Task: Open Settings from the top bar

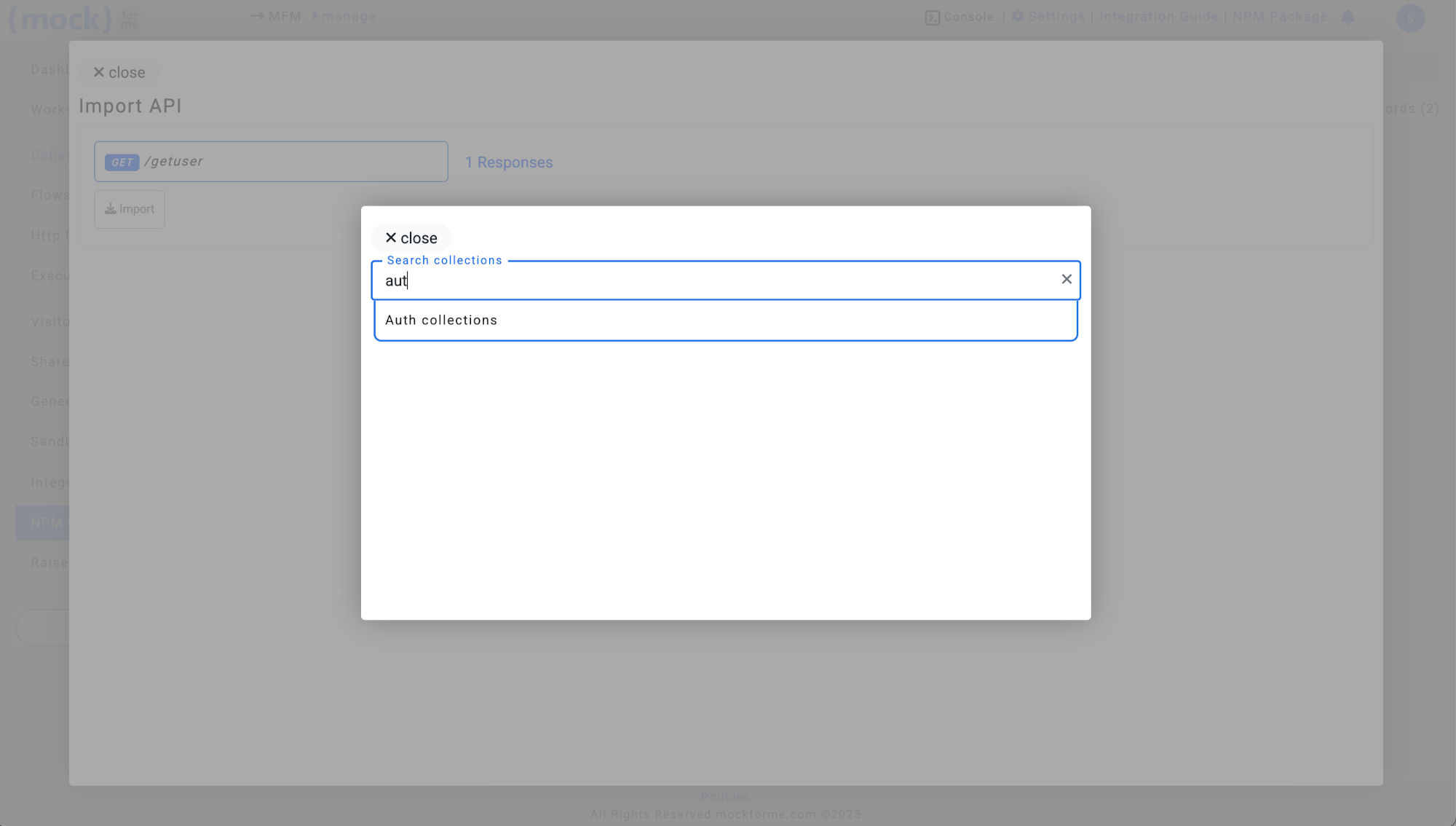Action: pyautogui.click(x=1048, y=16)
